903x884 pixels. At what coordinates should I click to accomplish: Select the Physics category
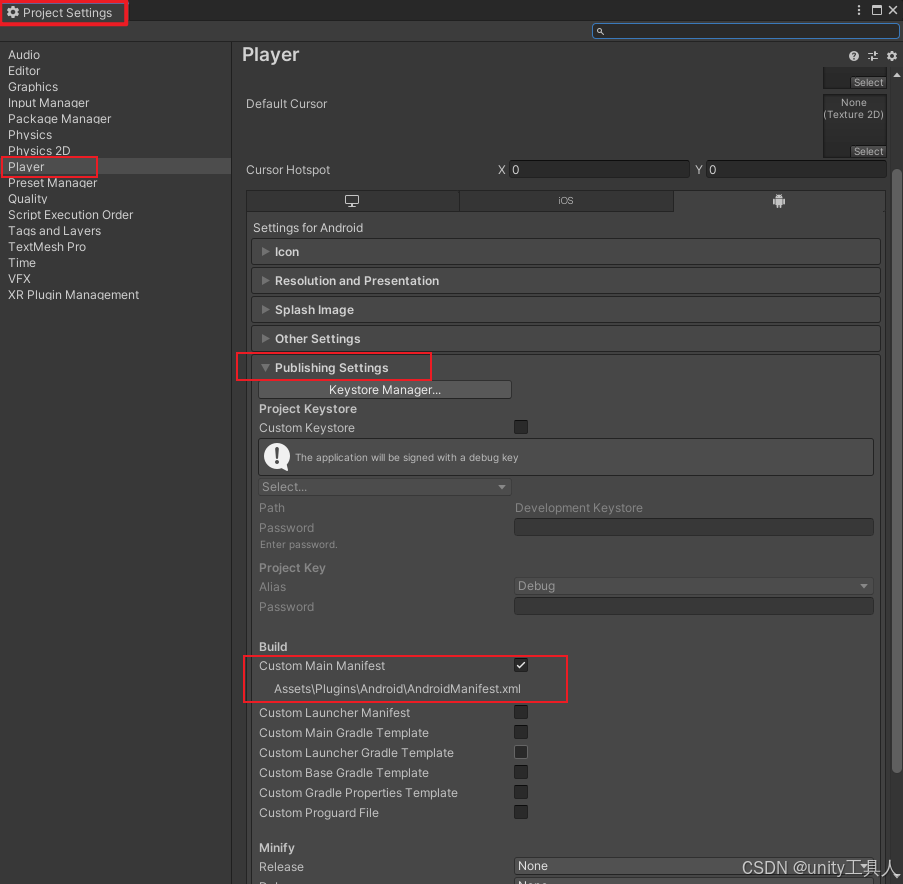coord(30,135)
